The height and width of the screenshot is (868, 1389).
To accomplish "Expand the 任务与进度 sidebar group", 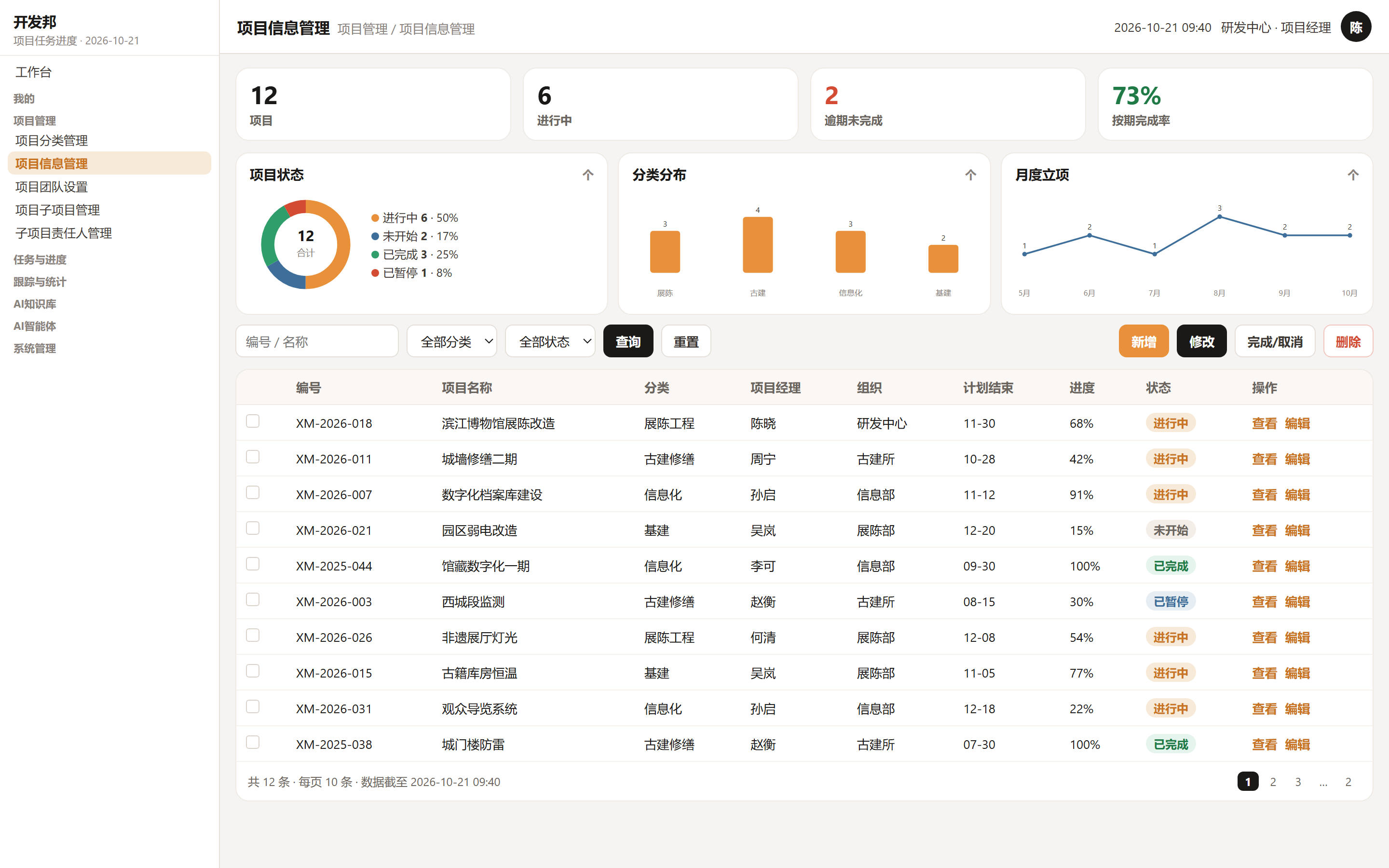I will click(x=40, y=259).
